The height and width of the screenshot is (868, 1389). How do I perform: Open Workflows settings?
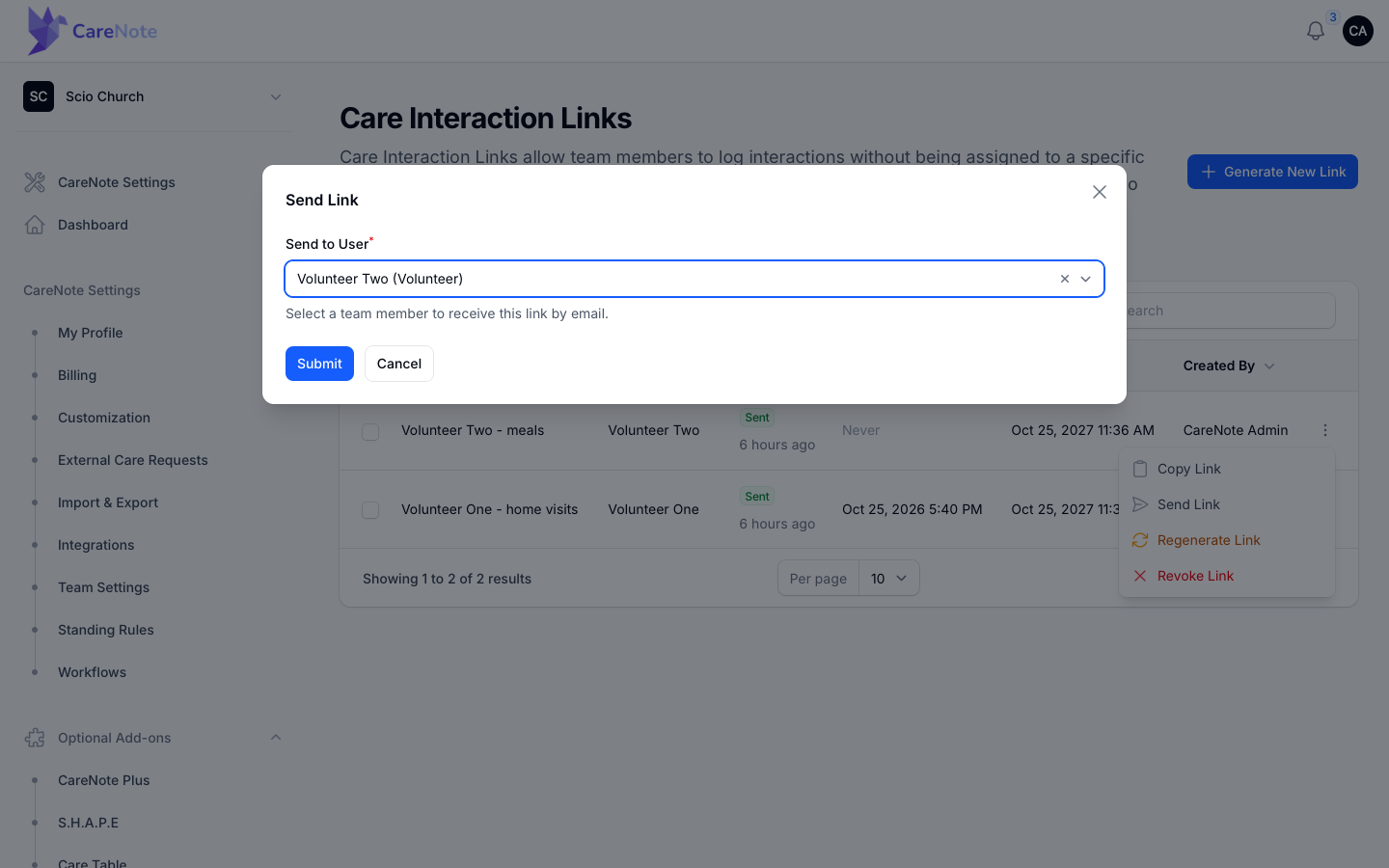click(x=93, y=672)
